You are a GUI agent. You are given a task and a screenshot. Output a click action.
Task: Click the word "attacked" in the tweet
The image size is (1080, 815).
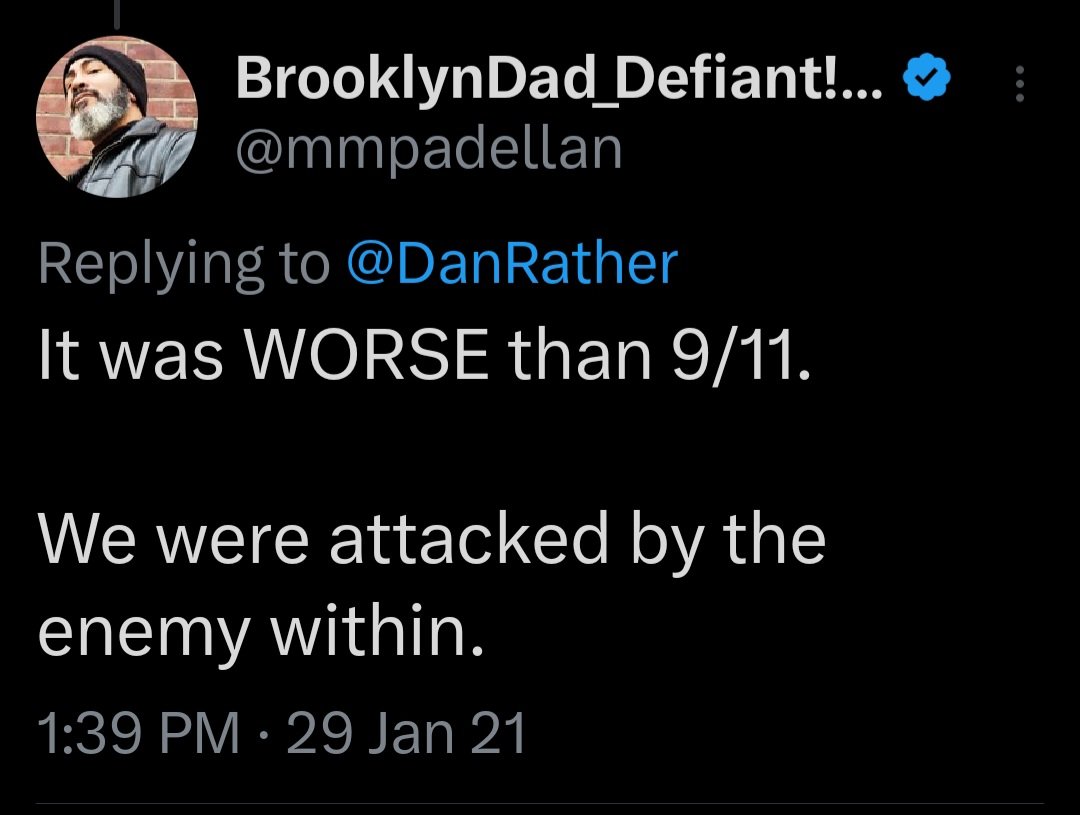point(469,539)
